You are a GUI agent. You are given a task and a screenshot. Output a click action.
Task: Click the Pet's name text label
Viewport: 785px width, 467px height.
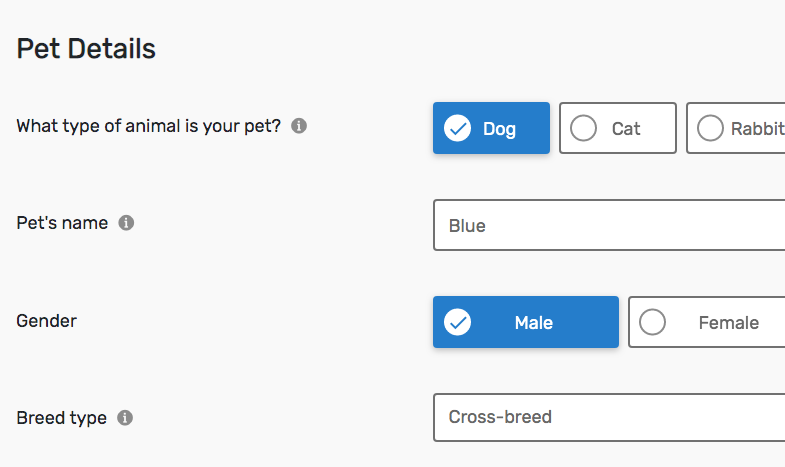pyautogui.click(x=62, y=223)
